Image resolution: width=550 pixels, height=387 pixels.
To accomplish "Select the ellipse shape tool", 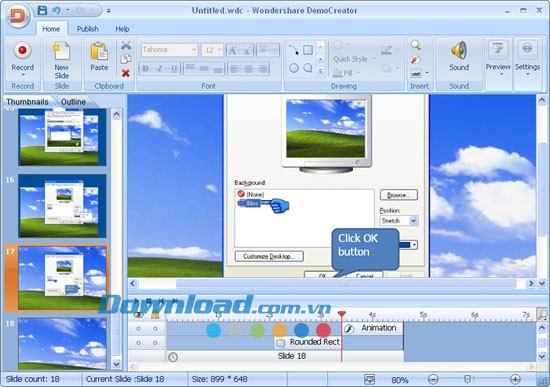I will [294, 68].
